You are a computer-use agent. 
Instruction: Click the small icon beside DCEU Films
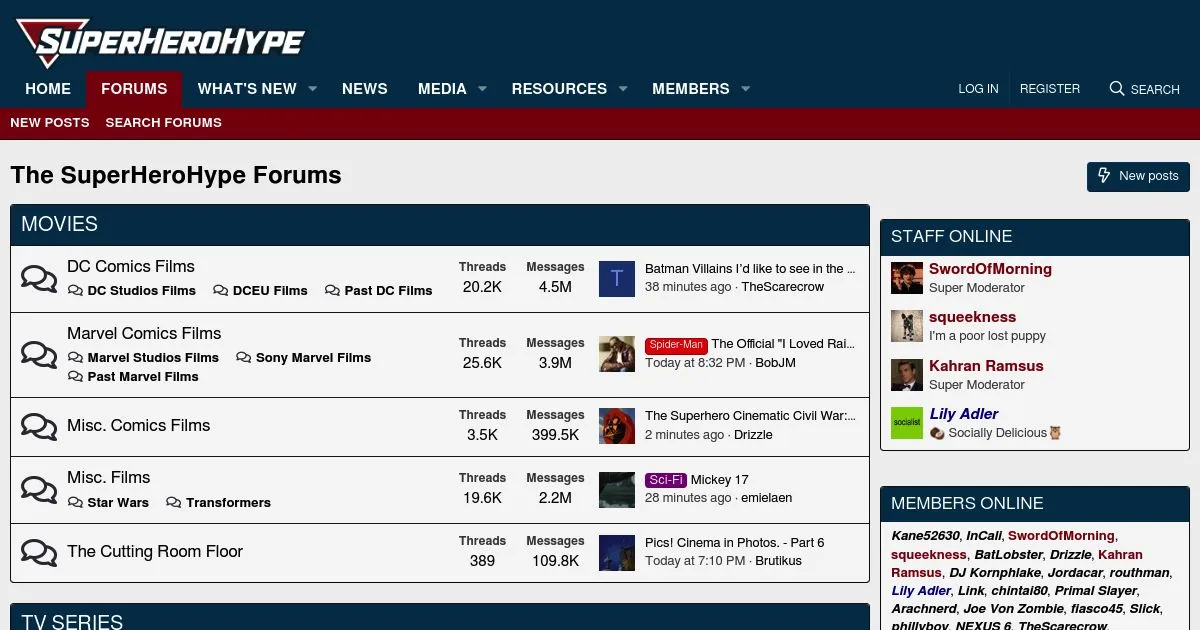220,291
